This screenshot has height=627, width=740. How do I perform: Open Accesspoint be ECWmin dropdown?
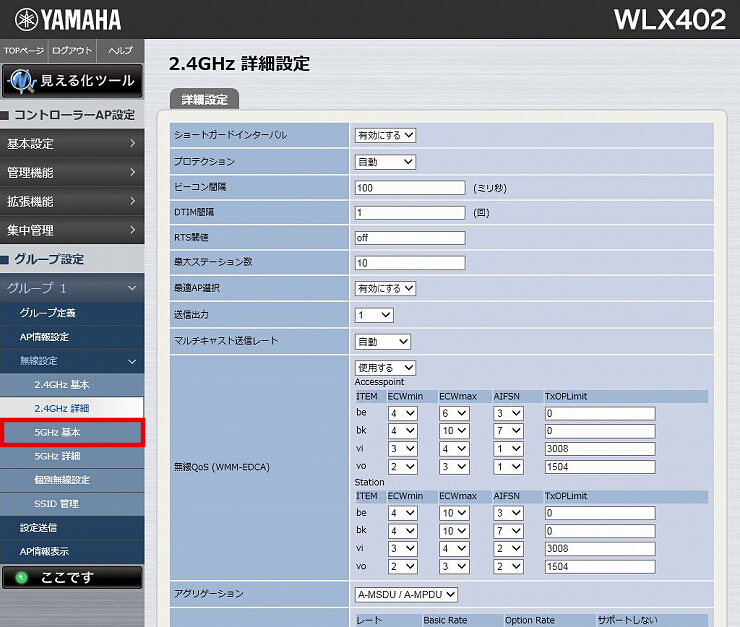(x=403, y=414)
